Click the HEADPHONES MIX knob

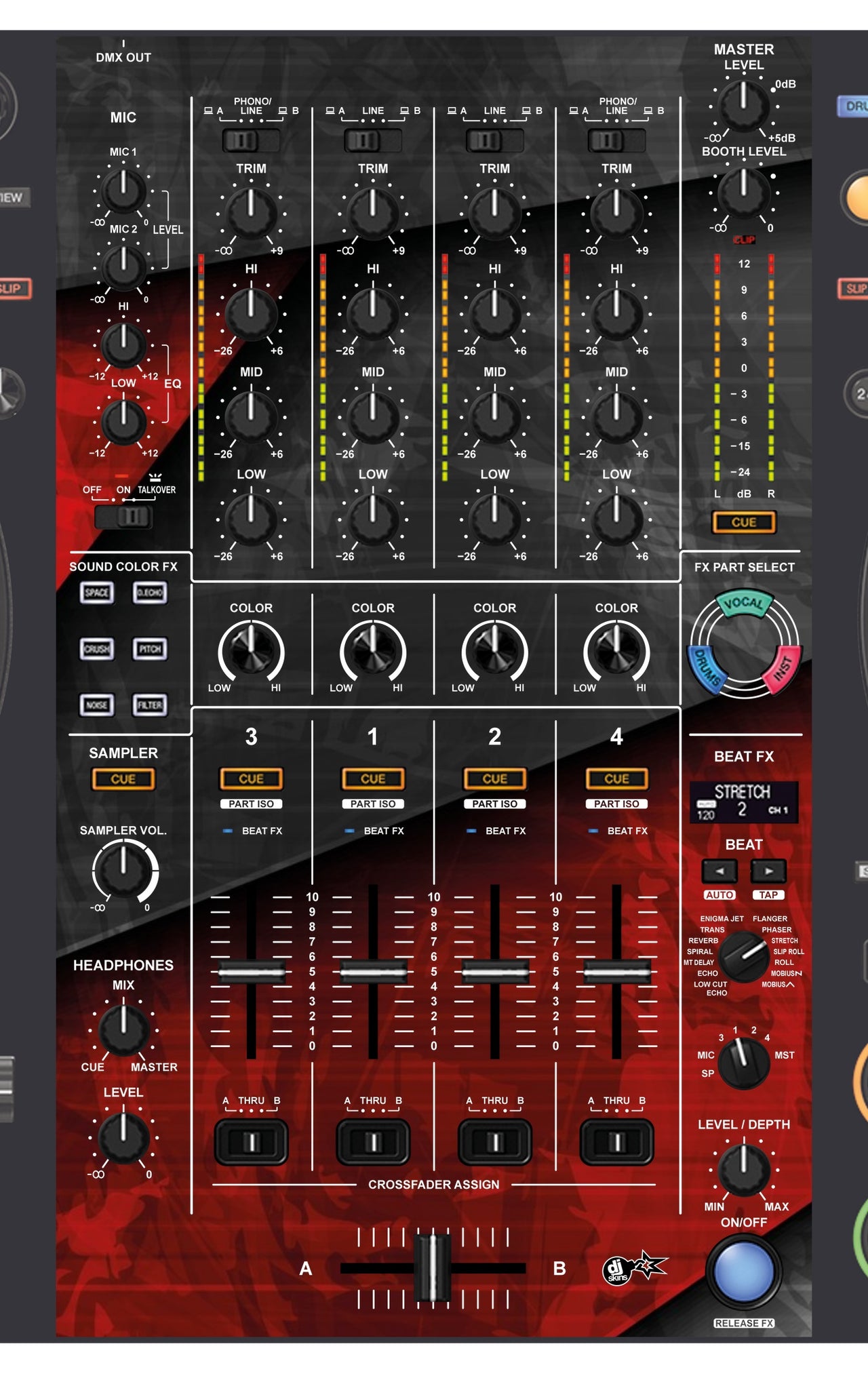(x=123, y=1030)
